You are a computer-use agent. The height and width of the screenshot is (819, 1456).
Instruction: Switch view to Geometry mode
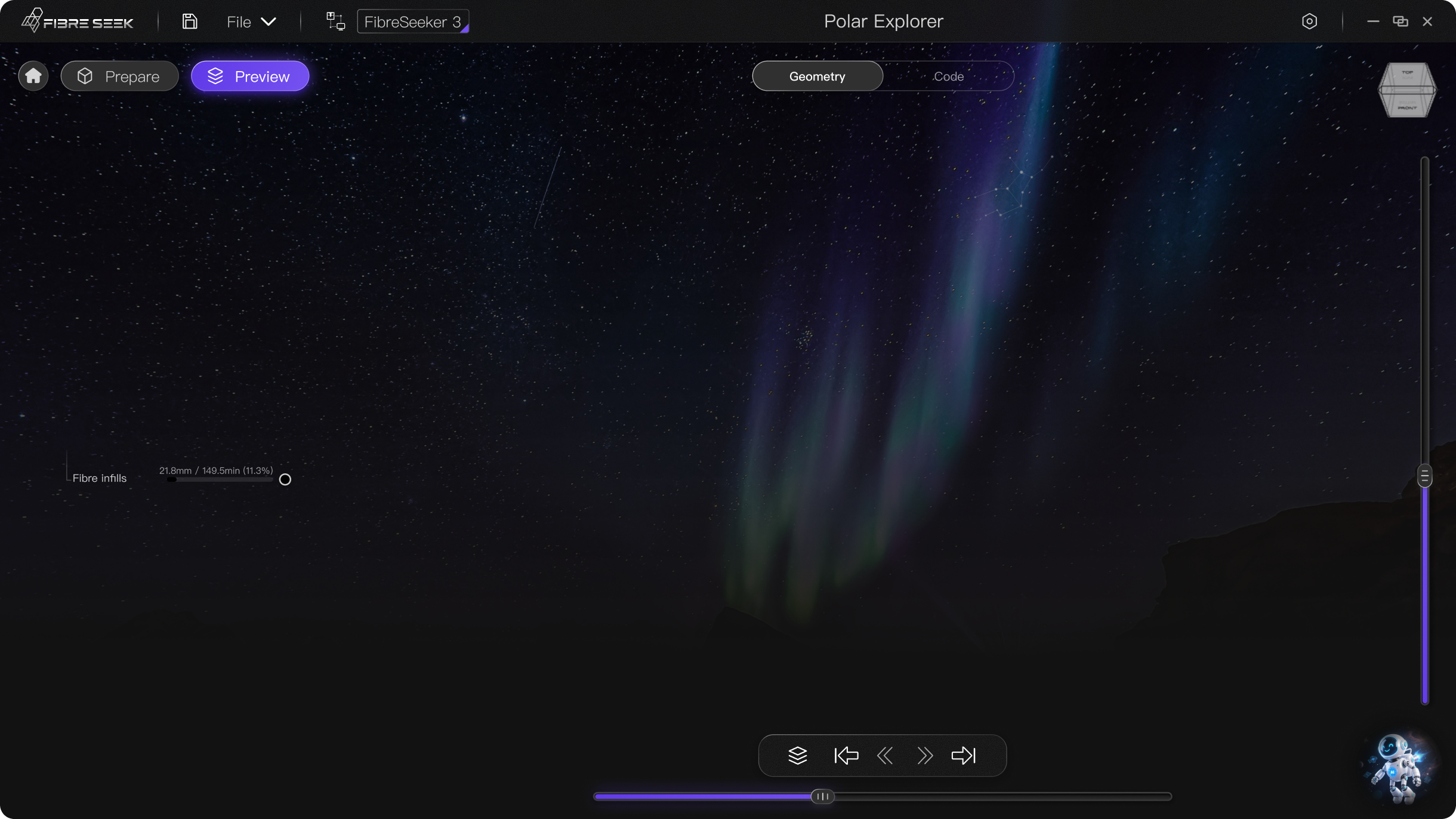click(x=817, y=76)
